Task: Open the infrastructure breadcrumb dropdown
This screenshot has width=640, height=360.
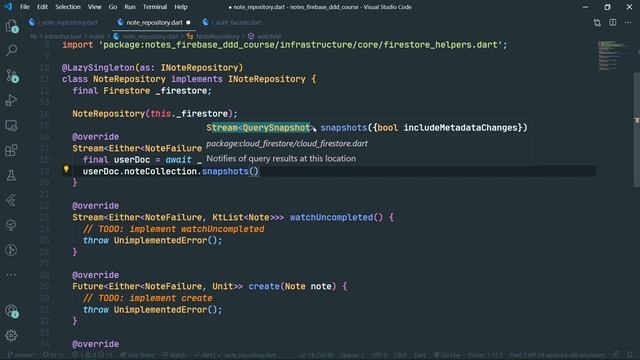Action: (x=63, y=36)
